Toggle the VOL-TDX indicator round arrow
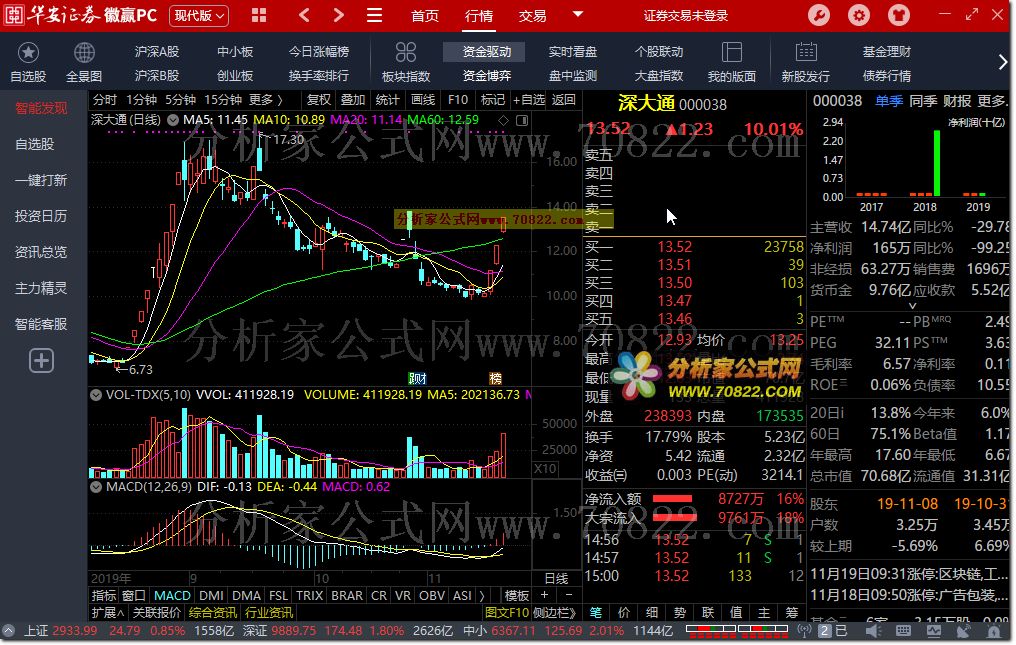This screenshot has width=1016, height=645. pyautogui.click(x=96, y=395)
